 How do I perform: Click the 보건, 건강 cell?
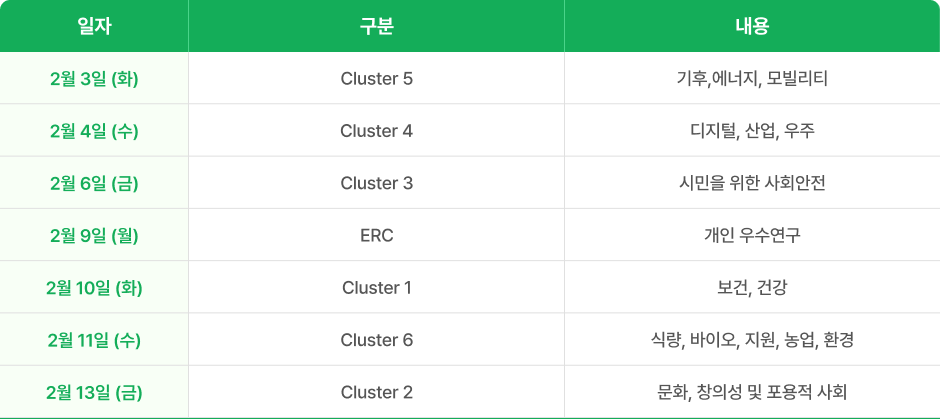click(752, 288)
